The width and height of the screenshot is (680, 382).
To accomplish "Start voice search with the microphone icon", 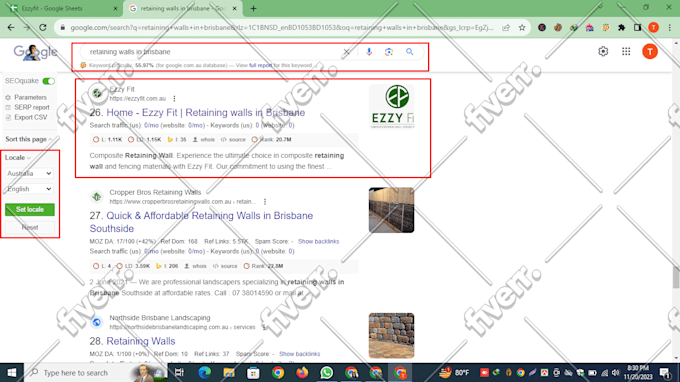I will pos(369,52).
